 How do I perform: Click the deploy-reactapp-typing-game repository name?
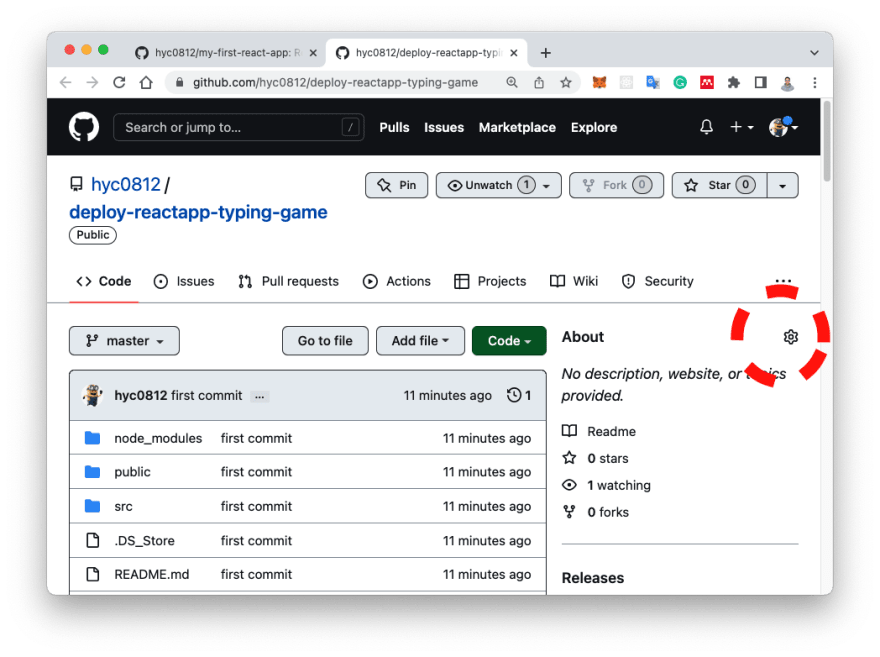(x=198, y=212)
